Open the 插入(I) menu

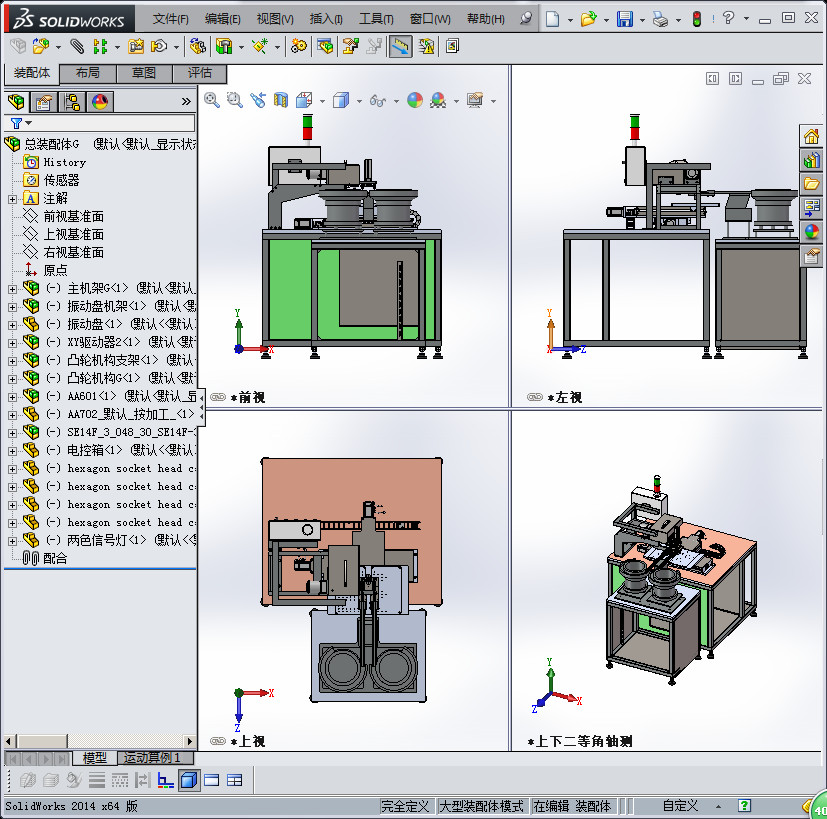tap(325, 19)
